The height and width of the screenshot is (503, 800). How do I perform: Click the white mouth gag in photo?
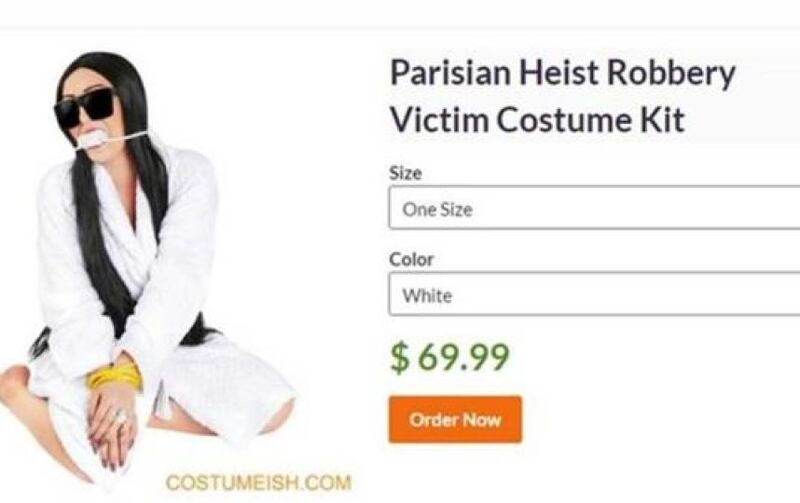point(93,139)
